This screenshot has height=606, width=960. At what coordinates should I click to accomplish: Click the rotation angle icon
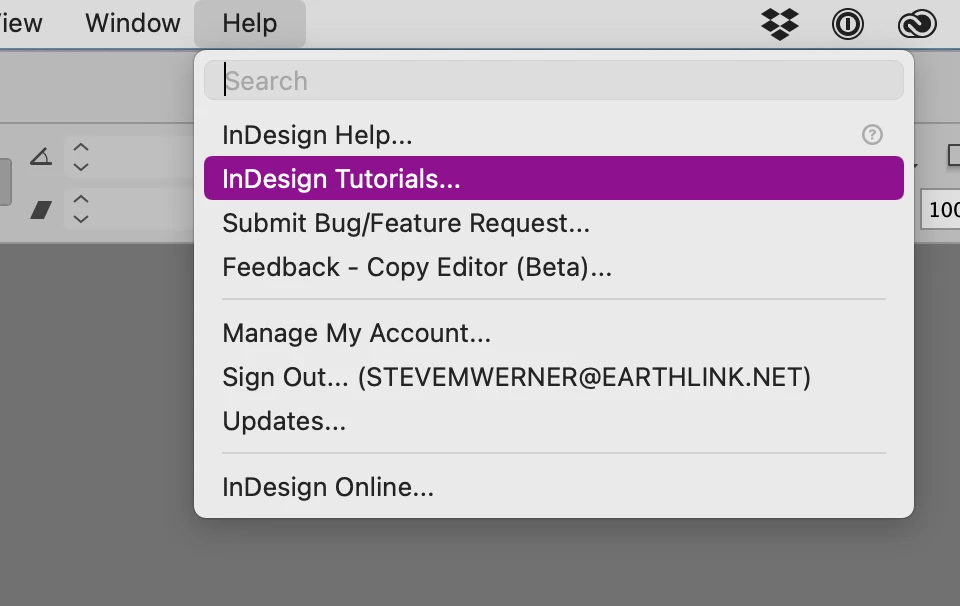pyautogui.click(x=41, y=157)
